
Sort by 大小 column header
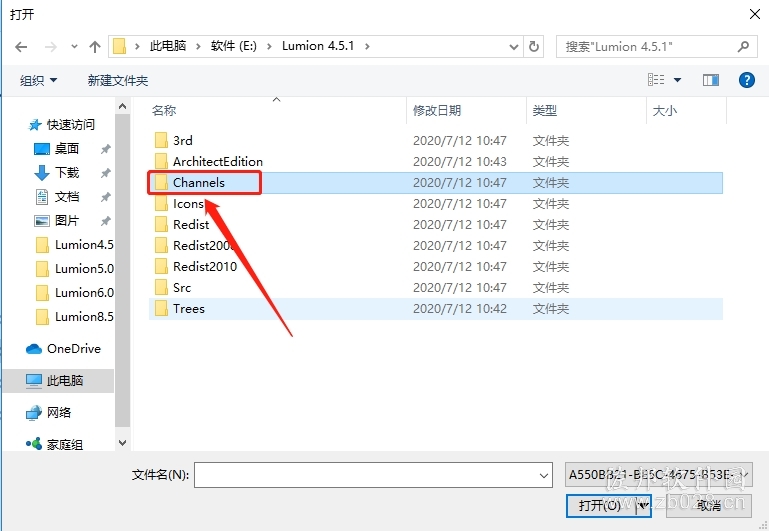[x=665, y=110]
